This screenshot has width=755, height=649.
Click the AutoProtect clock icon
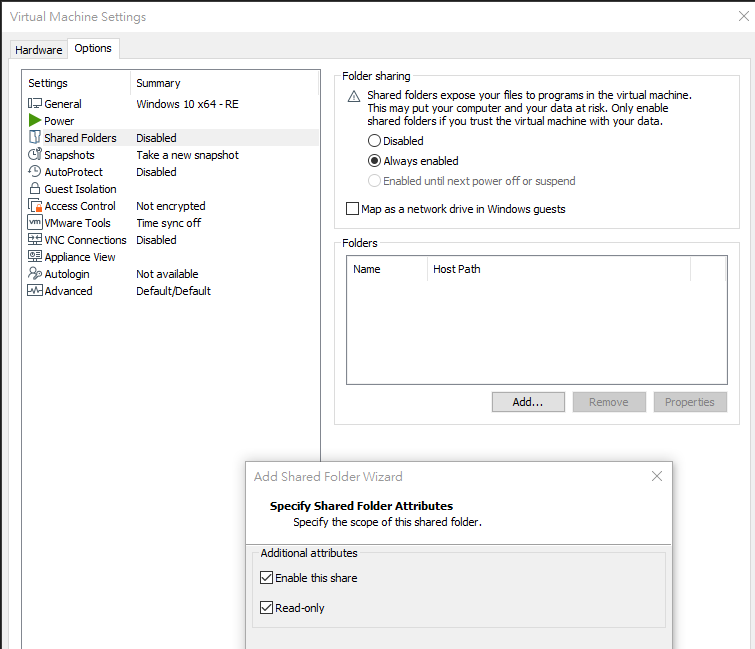[x=35, y=172]
